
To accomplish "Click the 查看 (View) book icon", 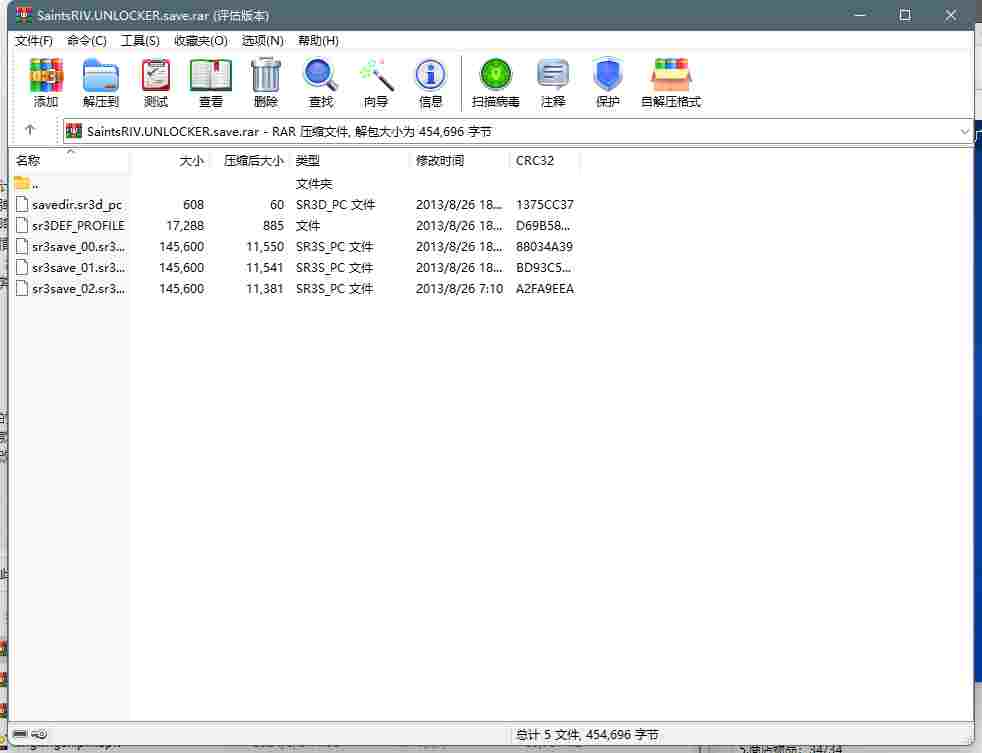I will [x=211, y=75].
